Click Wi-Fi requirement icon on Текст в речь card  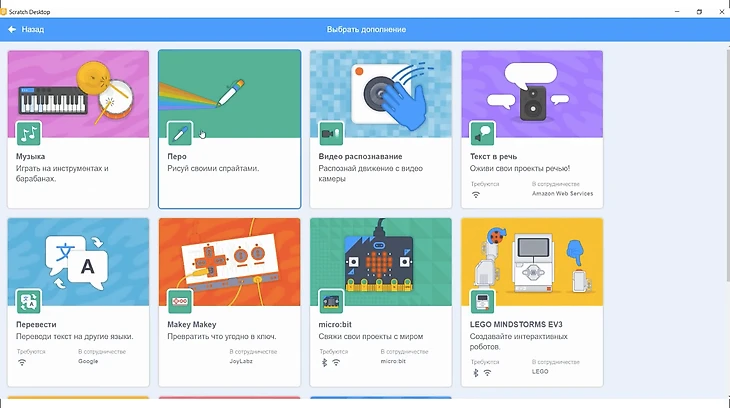476,195
